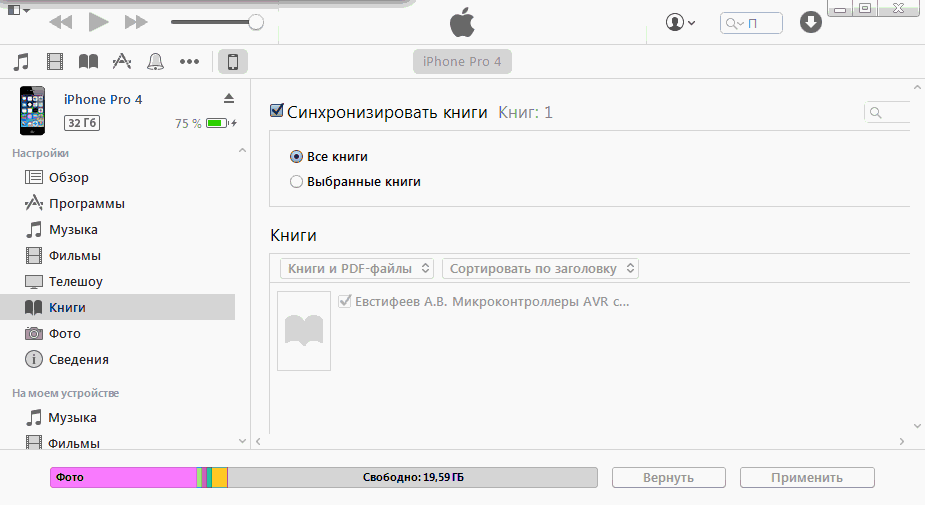Open the Movies library film icon
925x505 pixels.
point(55,61)
